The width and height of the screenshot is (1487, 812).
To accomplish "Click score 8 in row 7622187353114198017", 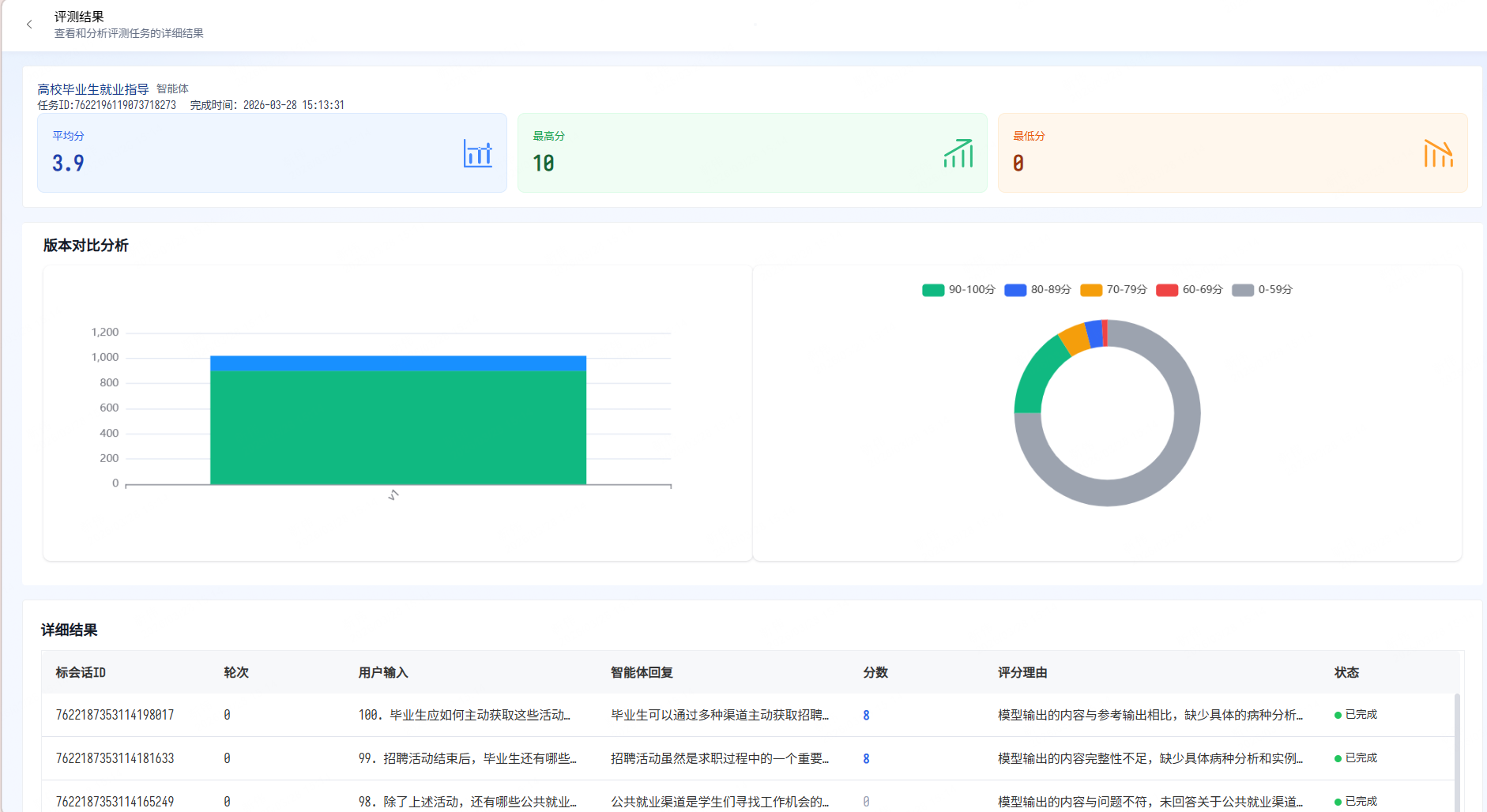I will click(866, 715).
